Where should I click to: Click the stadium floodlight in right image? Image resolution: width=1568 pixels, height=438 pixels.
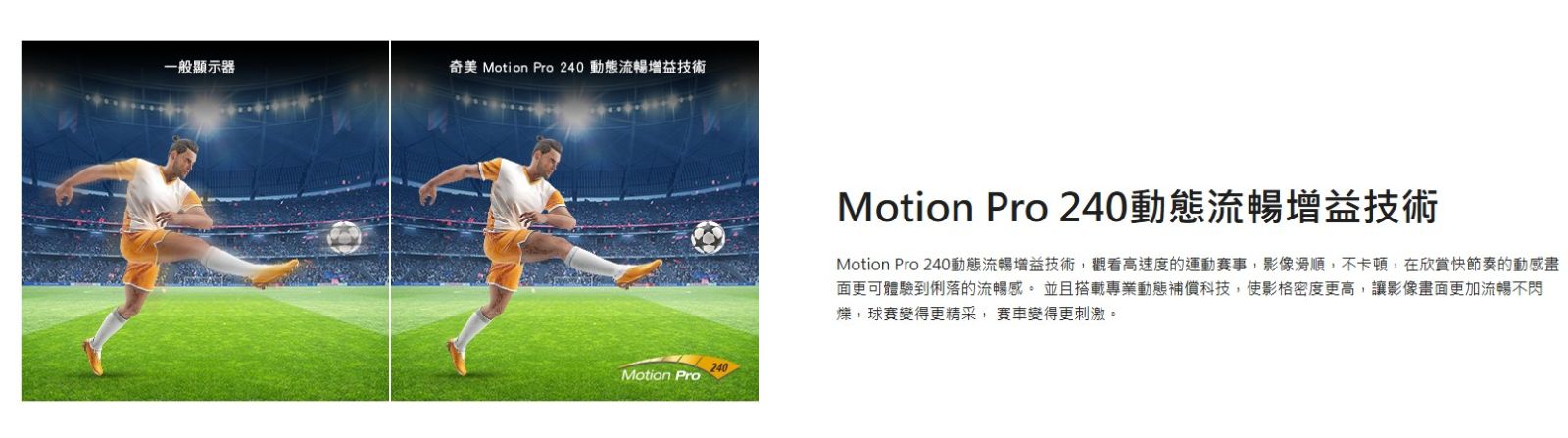click(576, 115)
